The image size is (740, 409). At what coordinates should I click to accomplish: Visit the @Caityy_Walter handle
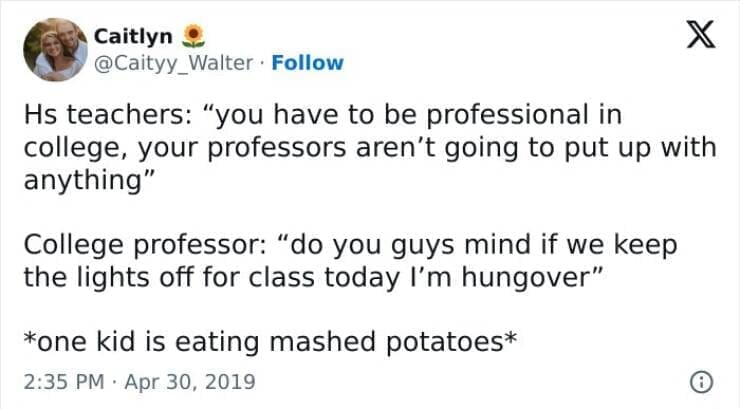(x=174, y=62)
